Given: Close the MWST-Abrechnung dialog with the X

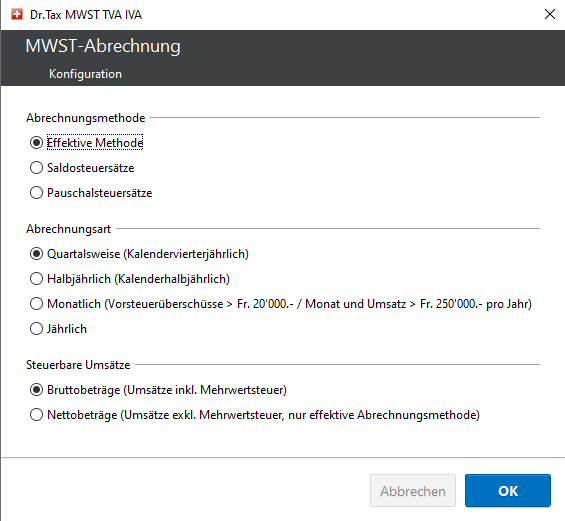Looking at the screenshot, I should (550, 14).
